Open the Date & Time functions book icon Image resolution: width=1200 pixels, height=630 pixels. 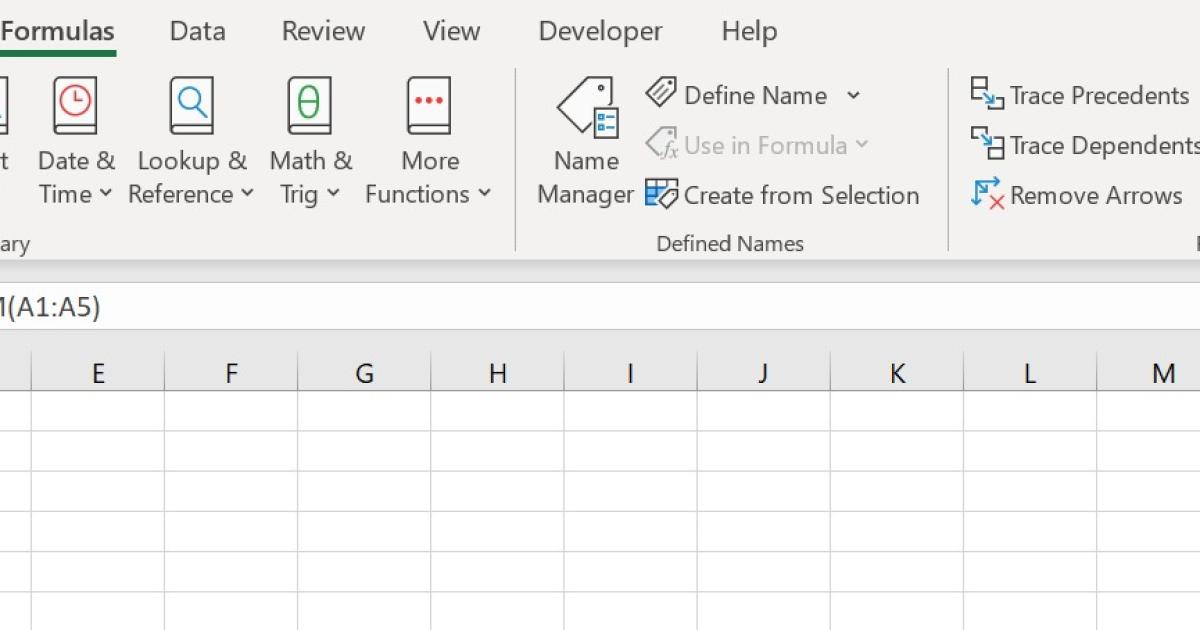point(75,105)
